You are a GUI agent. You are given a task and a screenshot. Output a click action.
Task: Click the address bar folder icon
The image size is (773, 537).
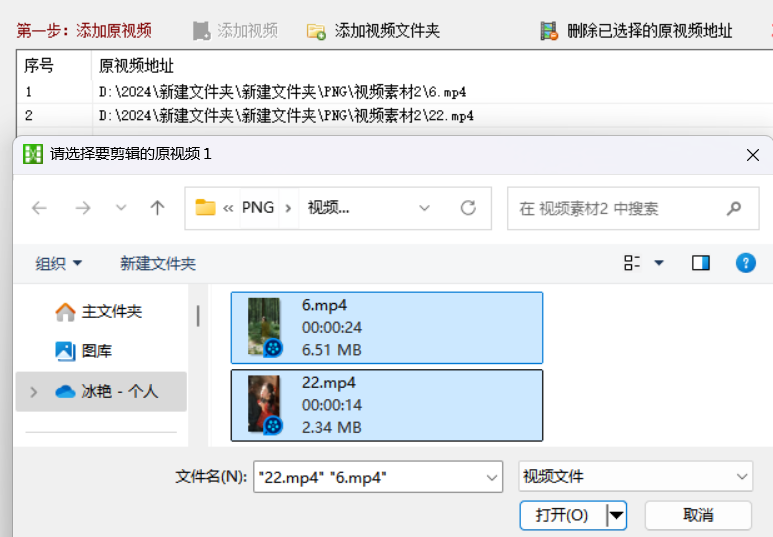pos(205,208)
